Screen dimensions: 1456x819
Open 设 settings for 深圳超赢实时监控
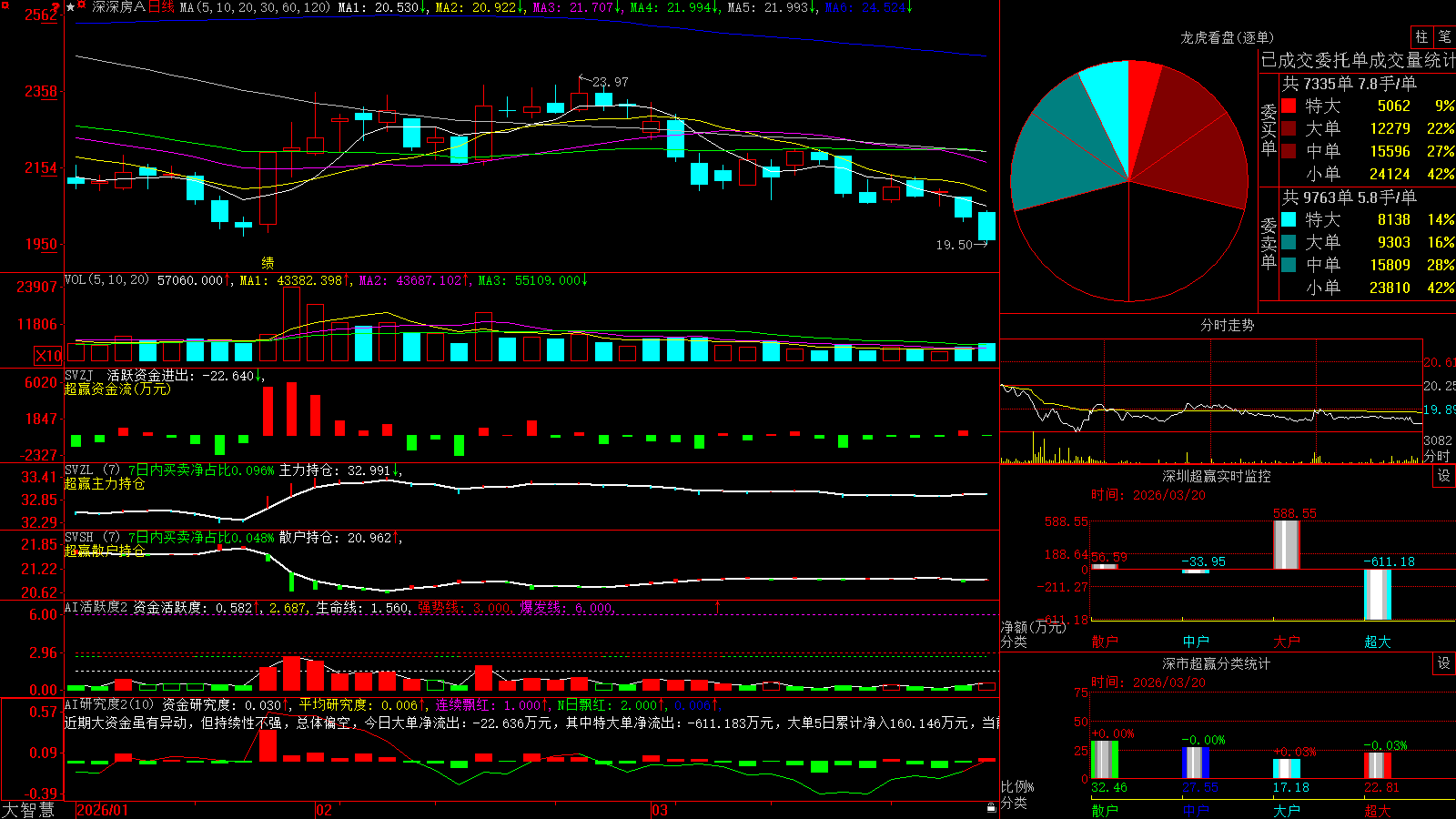click(1444, 476)
